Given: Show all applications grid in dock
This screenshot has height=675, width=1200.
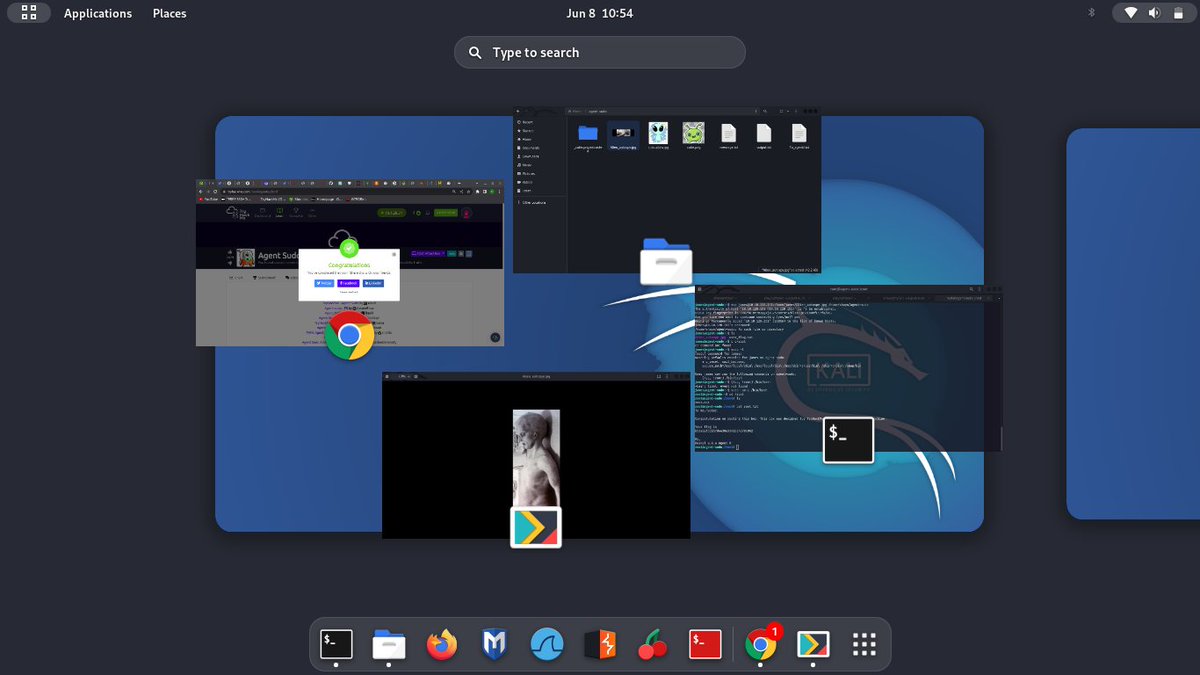Looking at the screenshot, I should click(865, 644).
